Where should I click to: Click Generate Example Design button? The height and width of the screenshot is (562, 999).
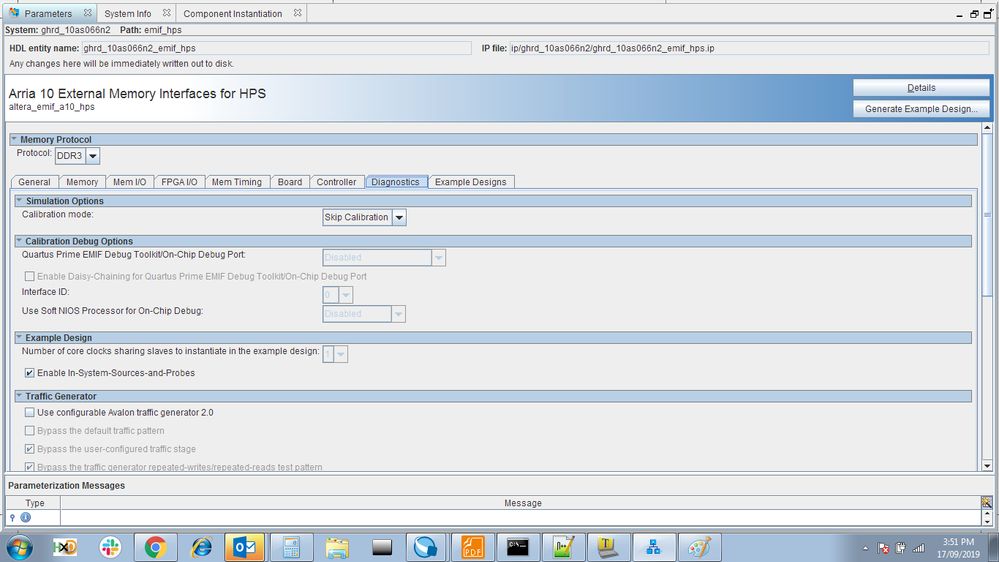click(x=921, y=109)
